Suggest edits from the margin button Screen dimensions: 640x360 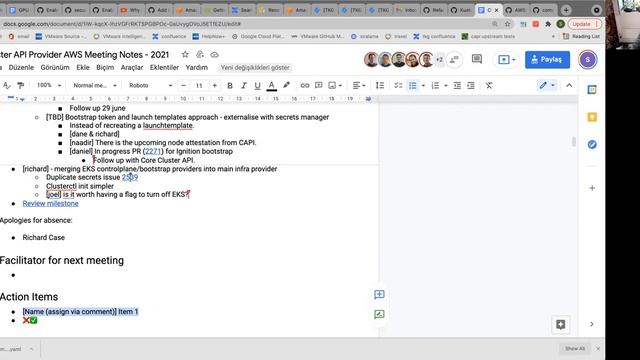(379, 314)
